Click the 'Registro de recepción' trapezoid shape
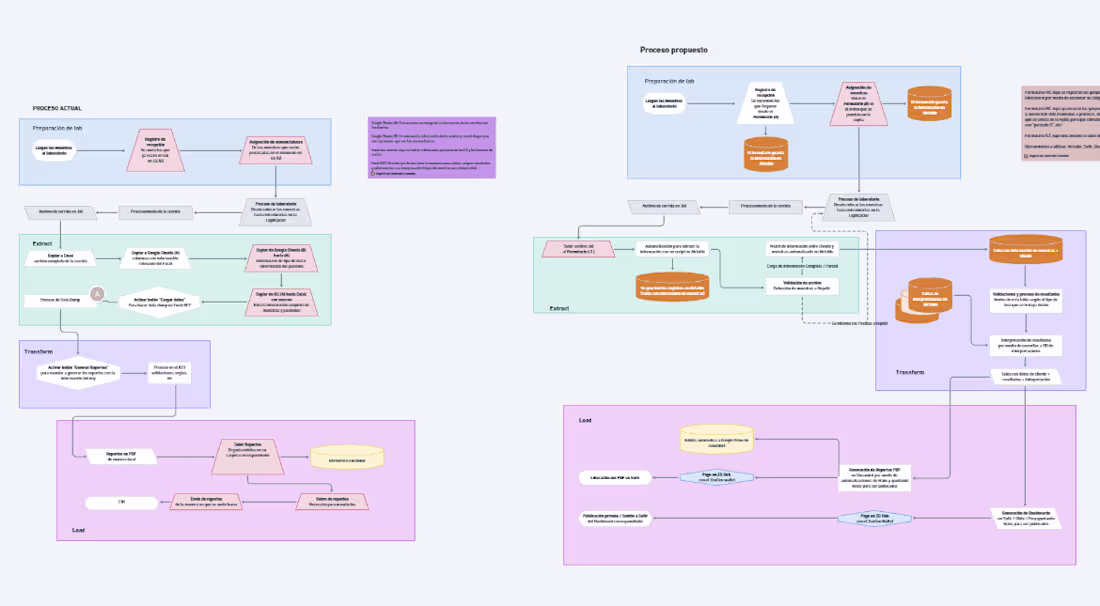Viewport: 1100px width, 606px height. pyautogui.click(x=155, y=148)
